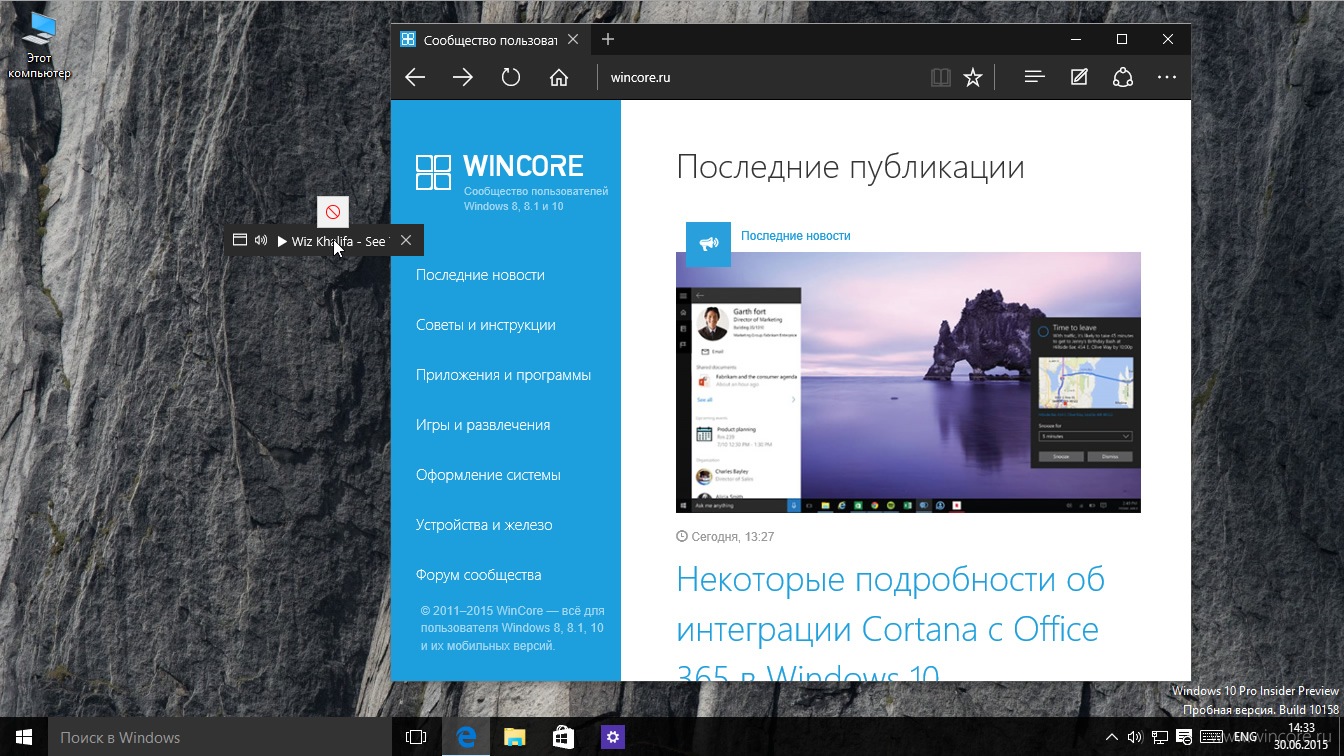
Task: Select the "Wiz Khalifa - See" tab title
Action: coord(339,241)
